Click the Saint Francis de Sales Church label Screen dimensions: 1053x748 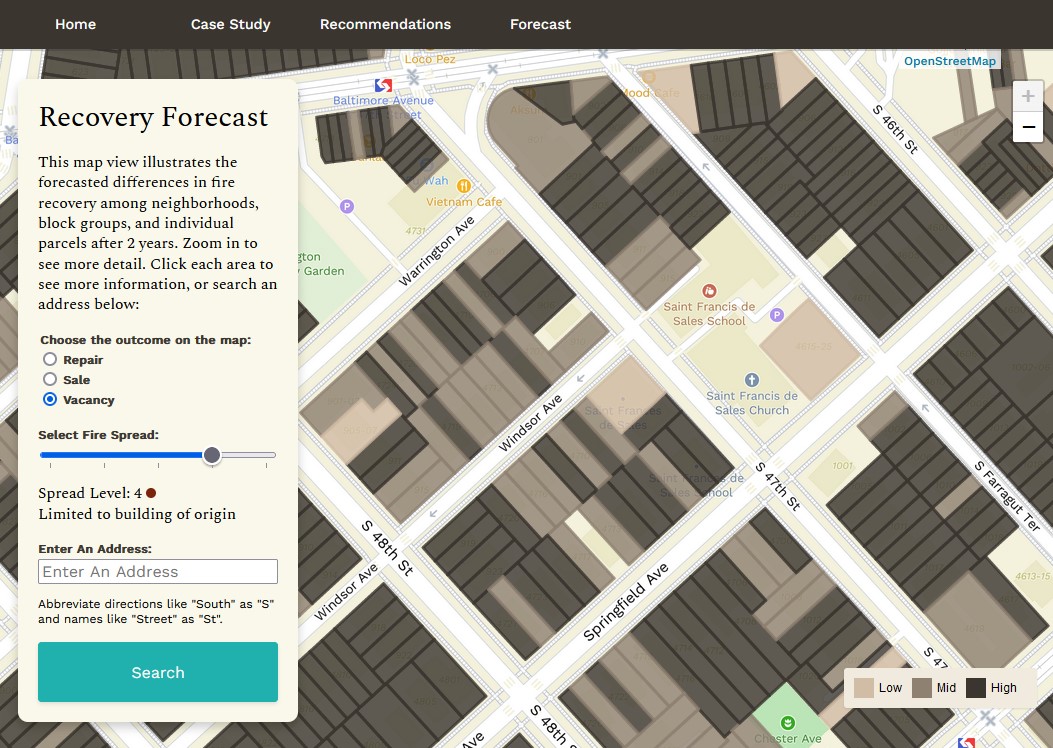(752, 403)
